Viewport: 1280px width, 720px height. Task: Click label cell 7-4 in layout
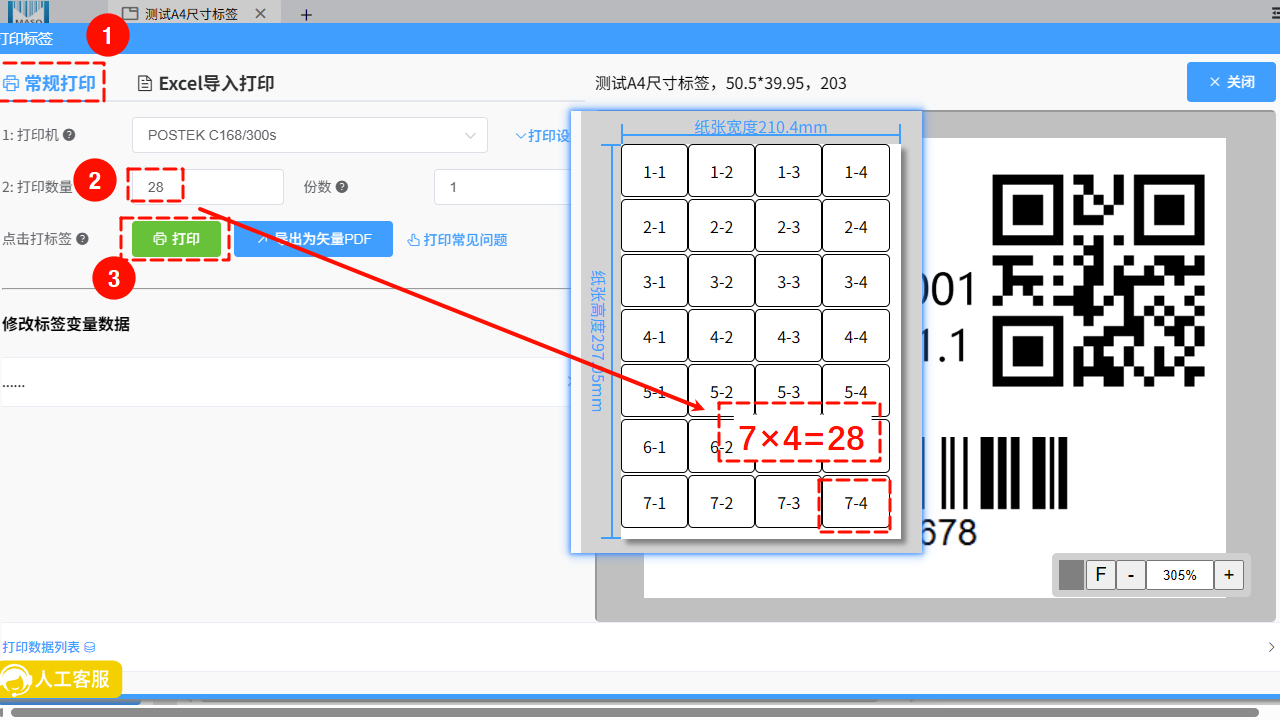[856, 503]
